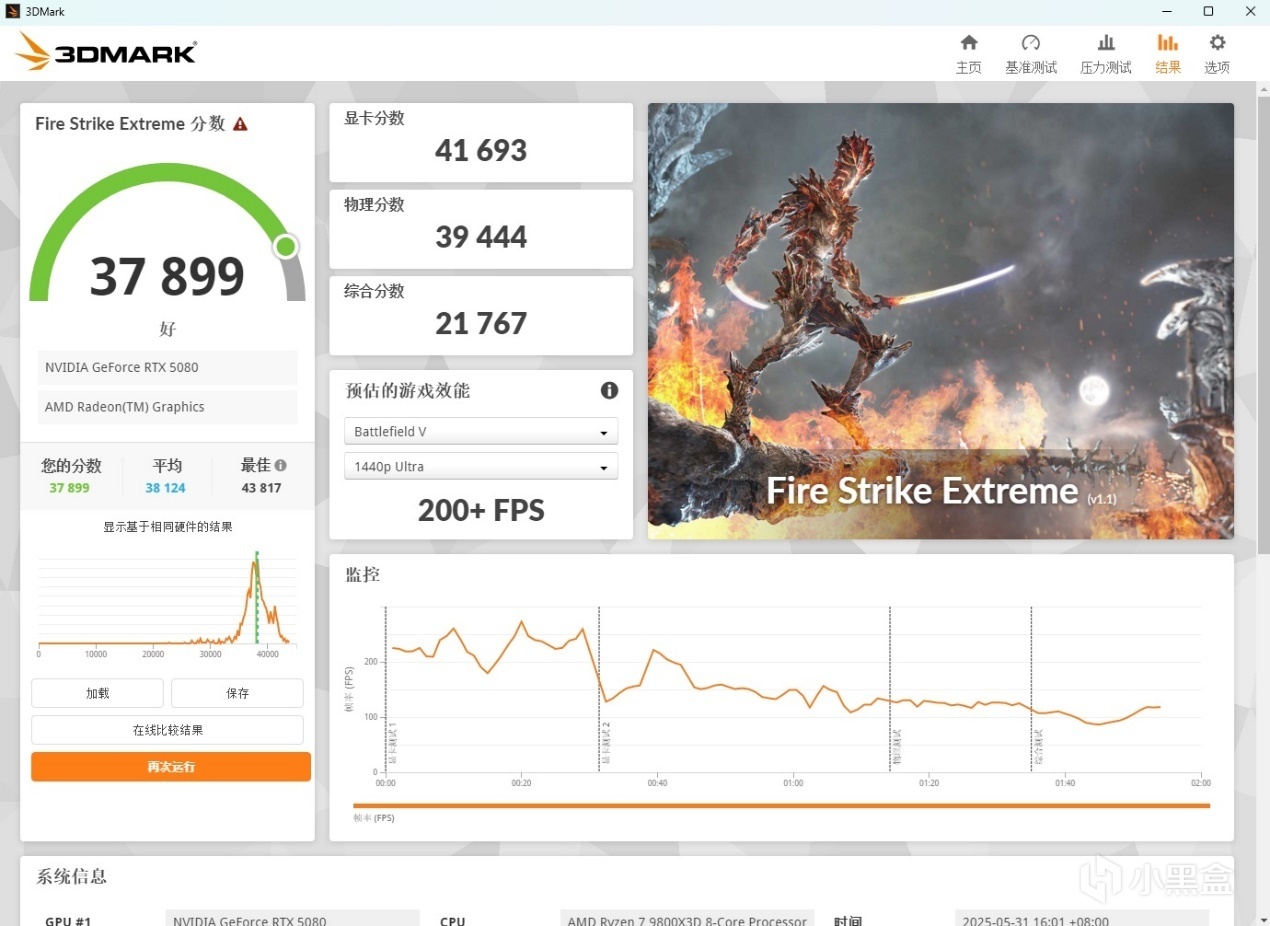1270x926 pixels.
Task: Click the 2025-05-31 16:01 time field
Action: (x=1082, y=921)
